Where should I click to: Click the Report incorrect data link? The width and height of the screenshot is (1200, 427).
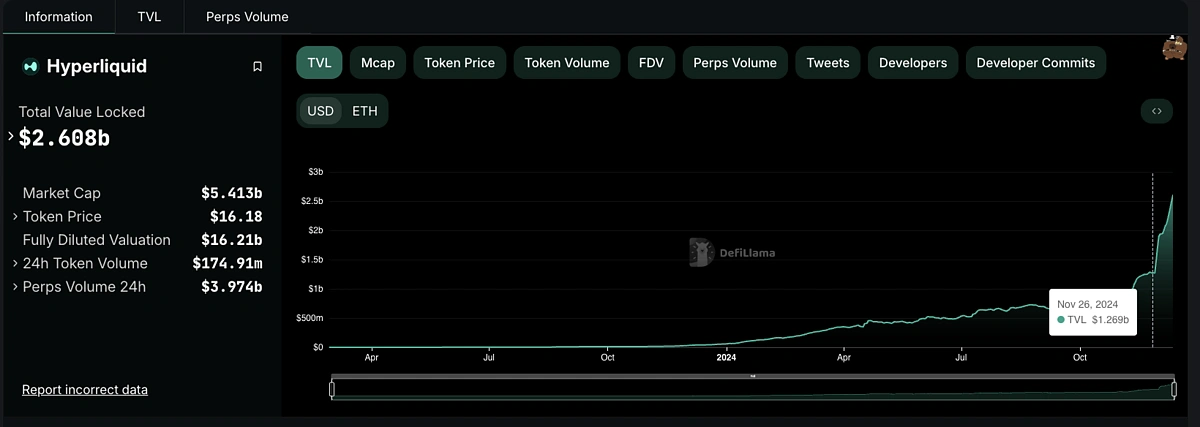(x=85, y=389)
